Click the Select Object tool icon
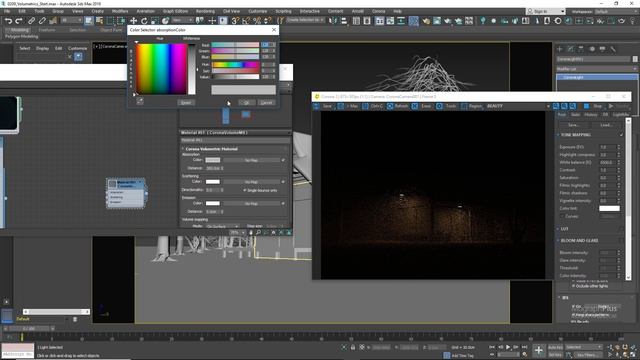Image resolution: width=640 pixels, height=360 pixels. click(89, 20)
